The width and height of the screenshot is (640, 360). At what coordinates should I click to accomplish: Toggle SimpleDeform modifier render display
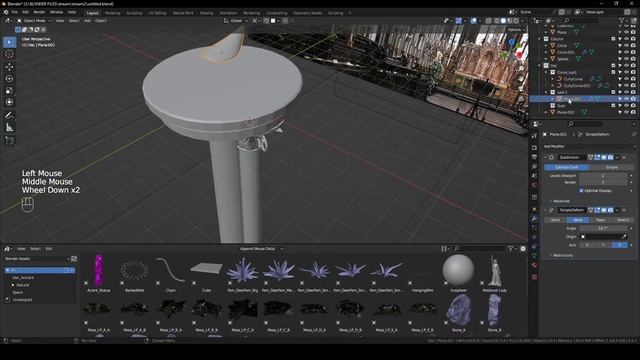coord(610,210)
